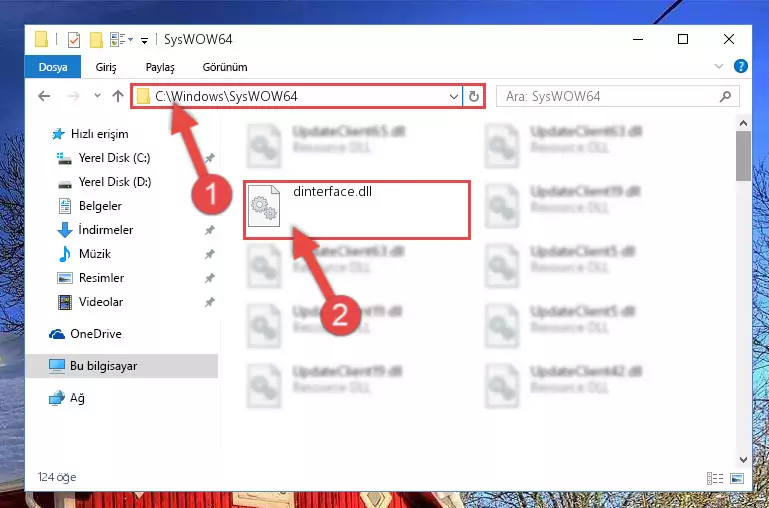Open the recent locations dropdown arrow
Image resolution: width=769 pixels, height=508 pixels.
tap(97, 96)
